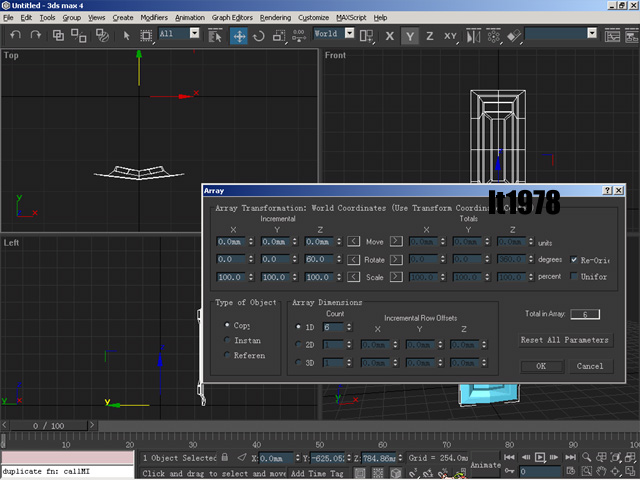Screen dimensions: 640x480
Task: Click the Align tool icon
Action: tap(514, 36)
